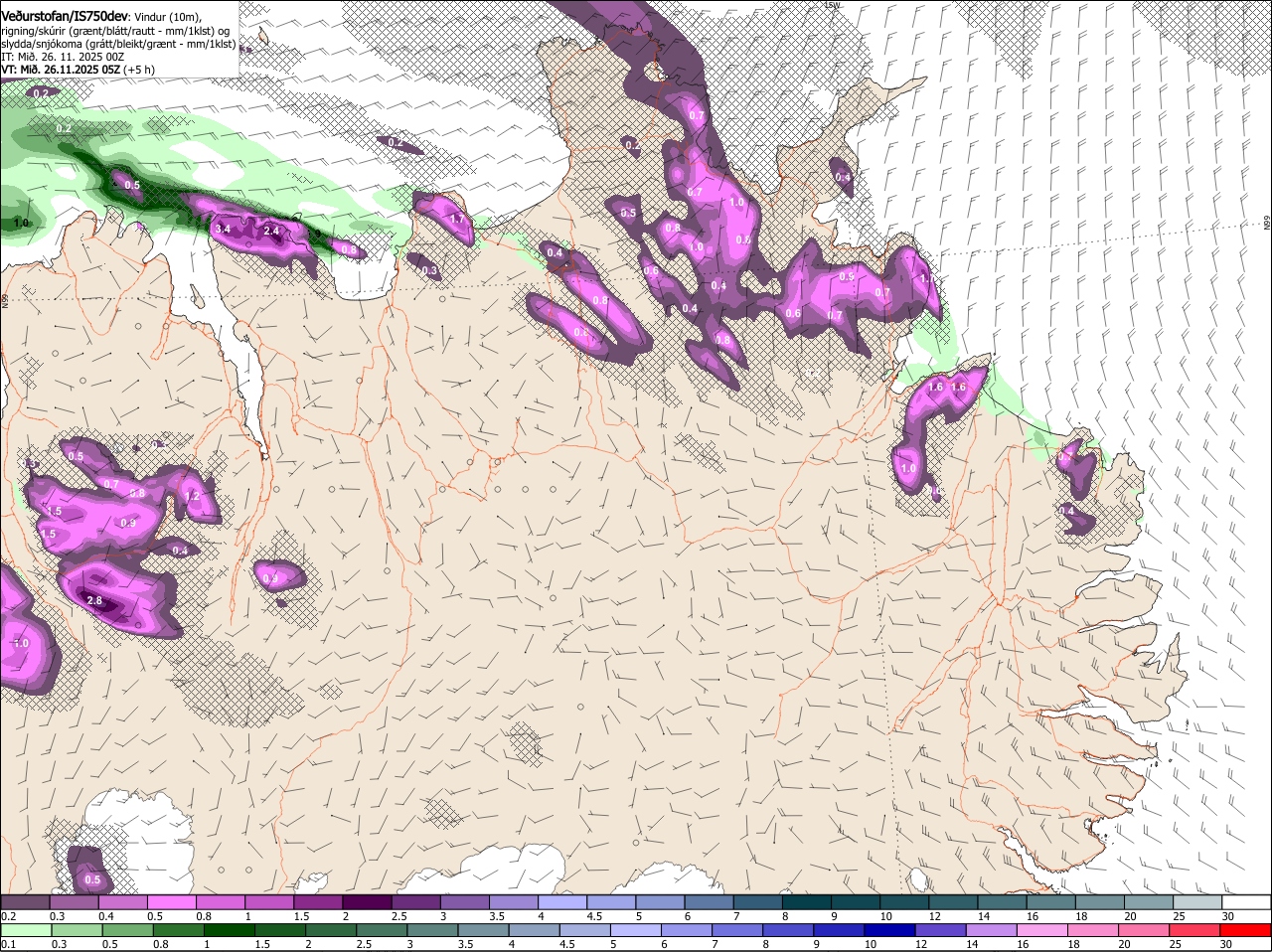Pick the red rain swatch above 30
The image size is (1272, 952).
point(1247,930)
